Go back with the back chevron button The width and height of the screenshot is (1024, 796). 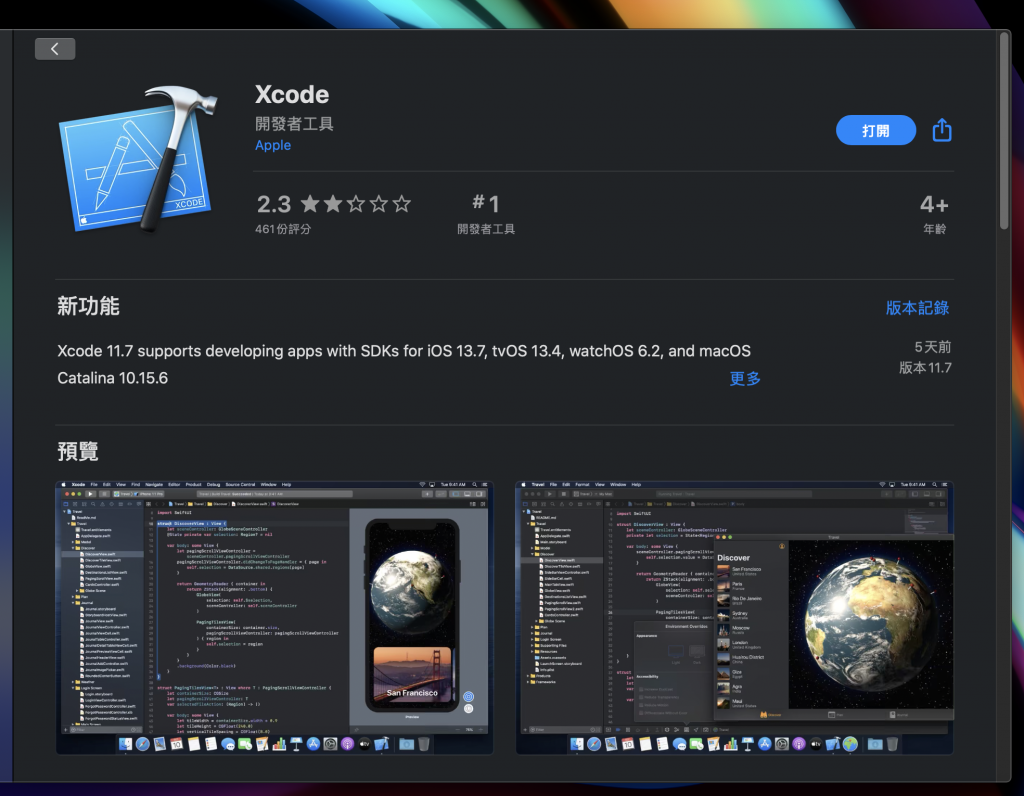(x=55, y=49)
